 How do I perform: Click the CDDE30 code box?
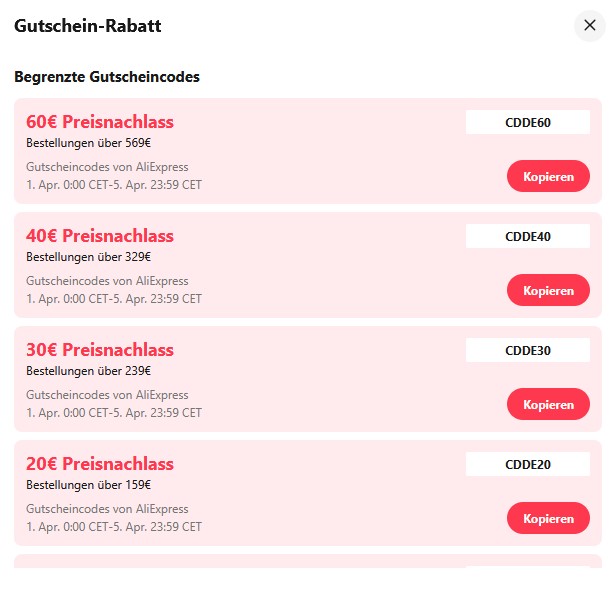click(527, 351)
